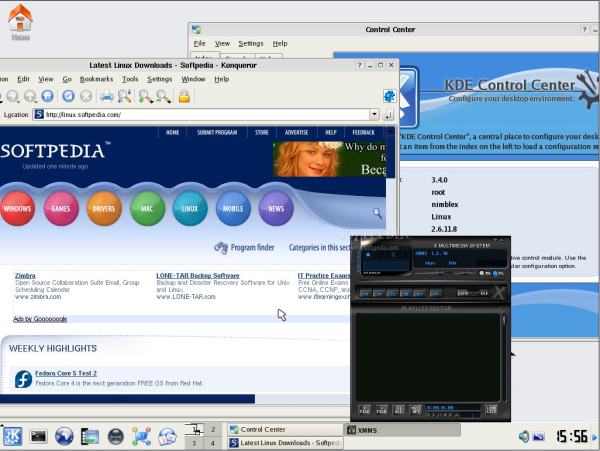This screenshot has width=600, height=451.
Task: Click the HELP link in Softpedia header
Action: [x=331, y=132]
